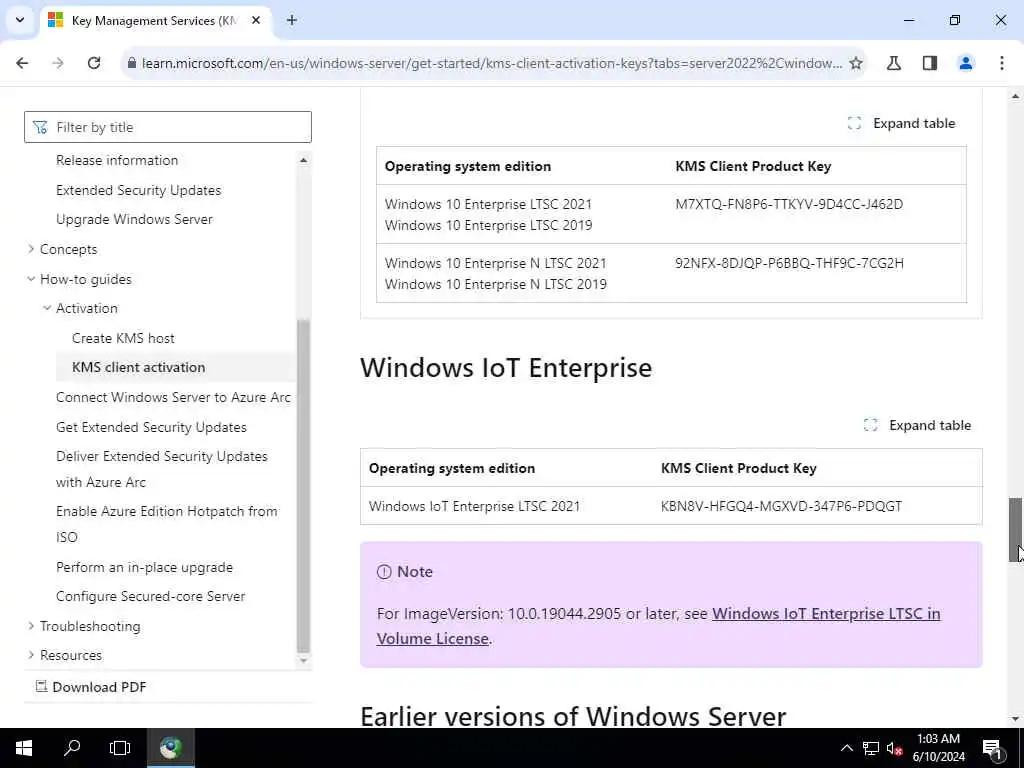The height and width of the screenshot is (768, 1024).
Task: Open Windows IoT Enterprise LTSC in Volume License link
Action: (658, 626)
